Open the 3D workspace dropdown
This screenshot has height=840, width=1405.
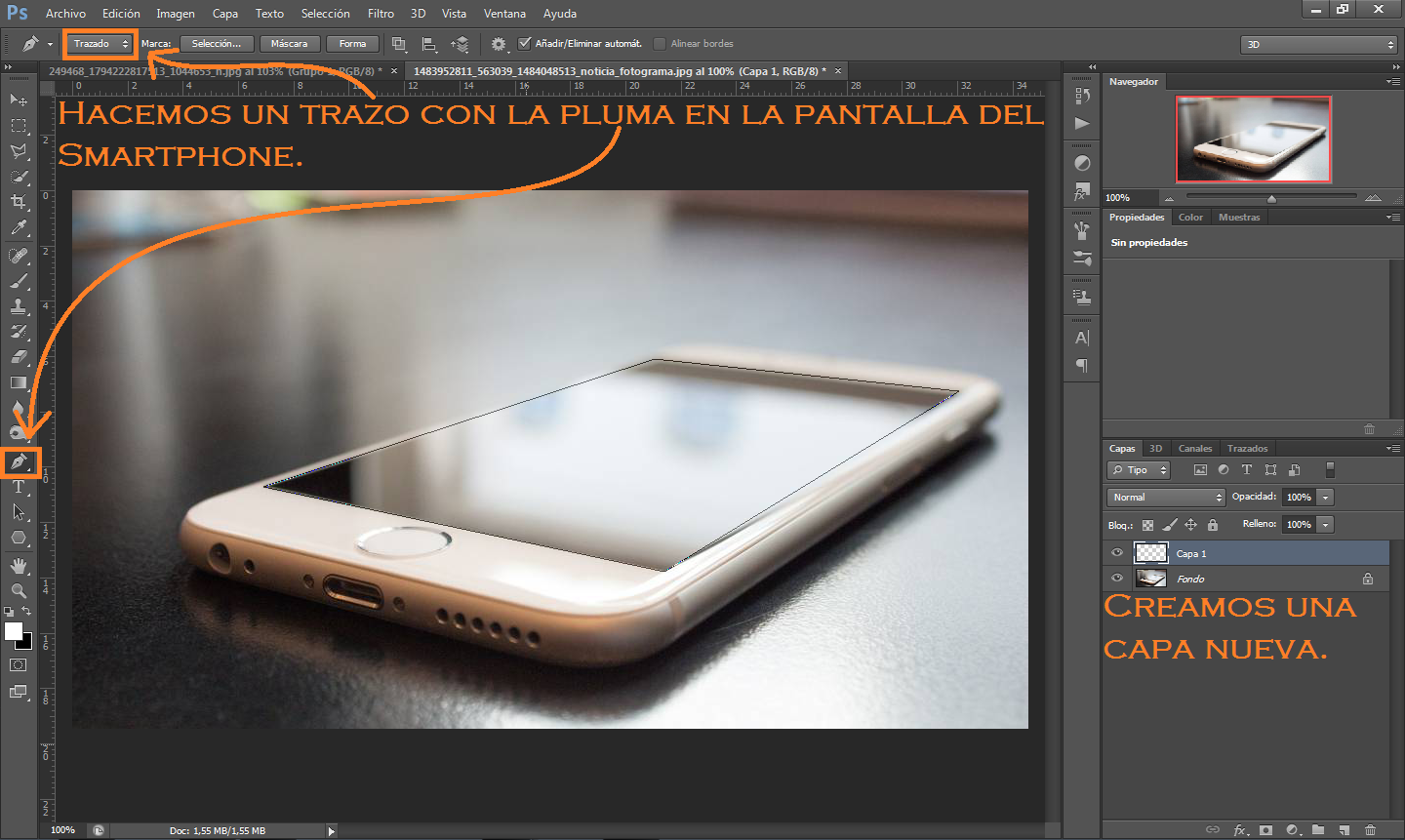point(1320,45)
